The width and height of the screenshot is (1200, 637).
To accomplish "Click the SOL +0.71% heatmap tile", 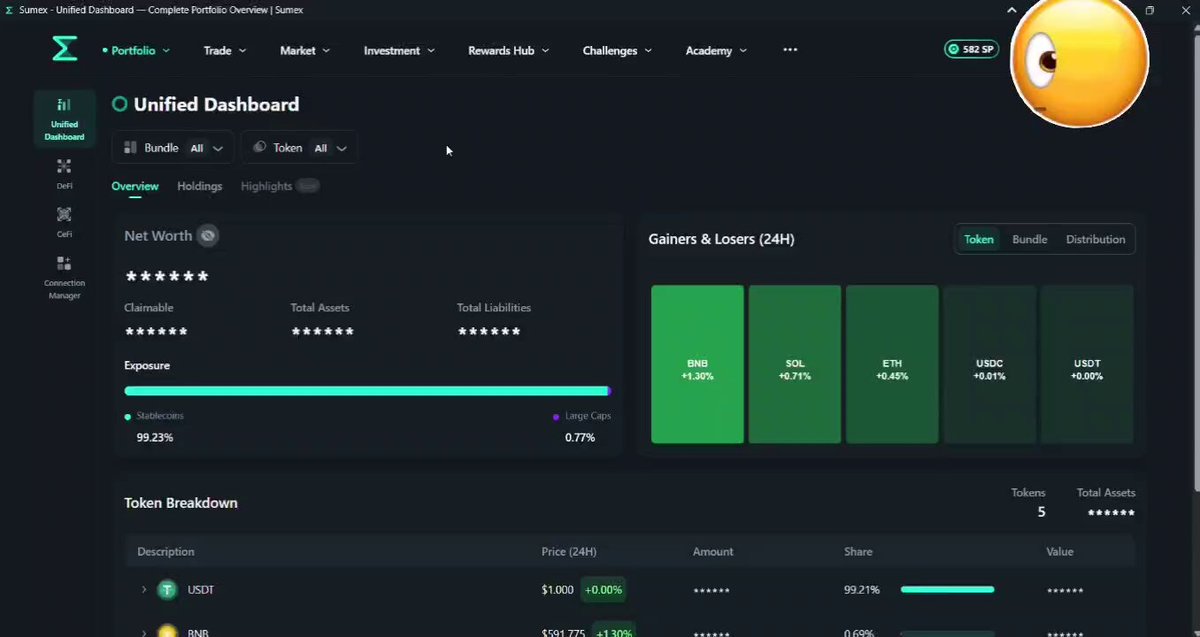I will coord(795,364).
